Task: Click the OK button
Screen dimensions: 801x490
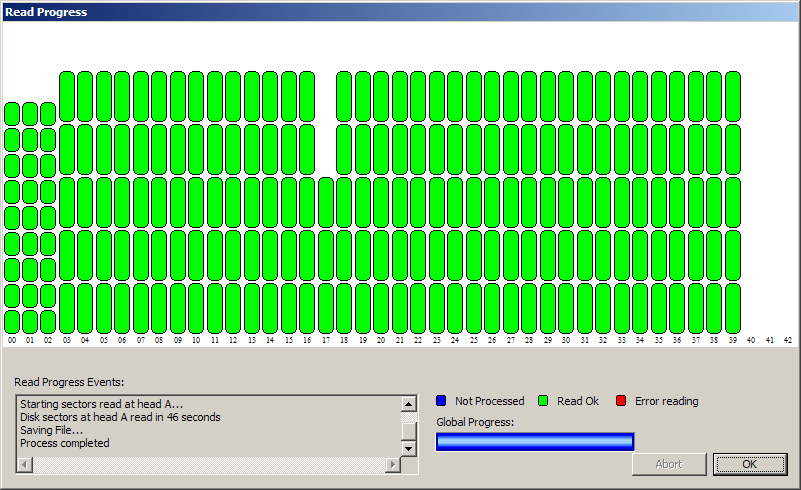Action: point(750,464)
